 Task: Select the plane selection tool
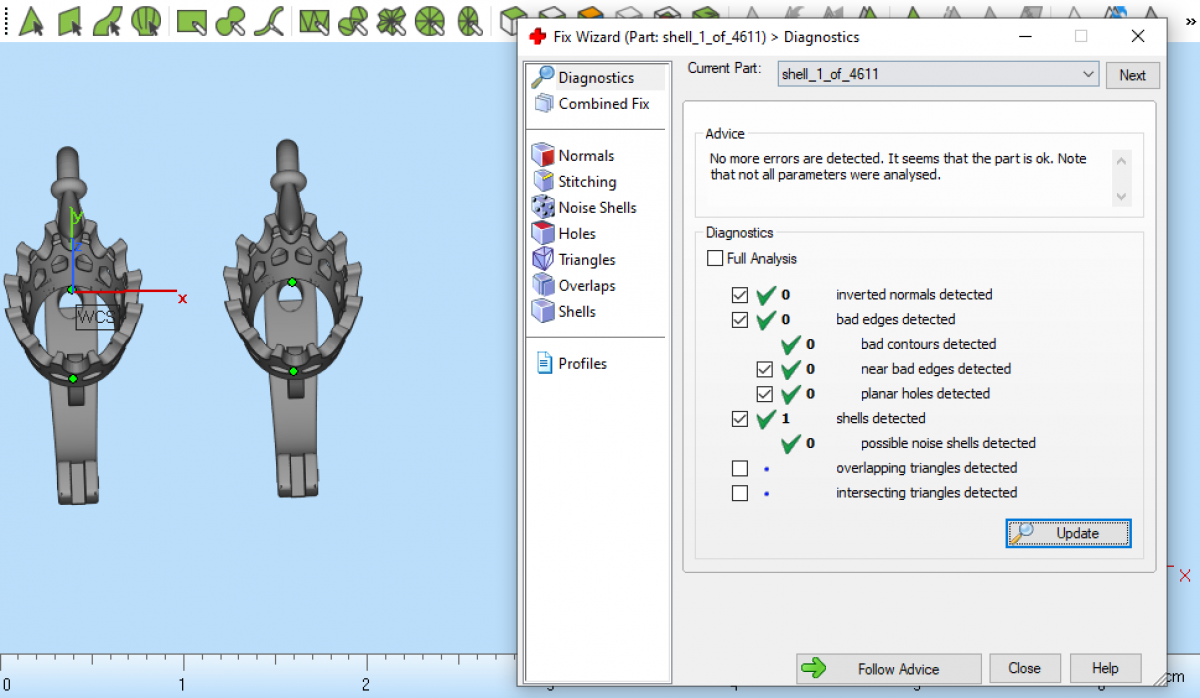(69, 20)
